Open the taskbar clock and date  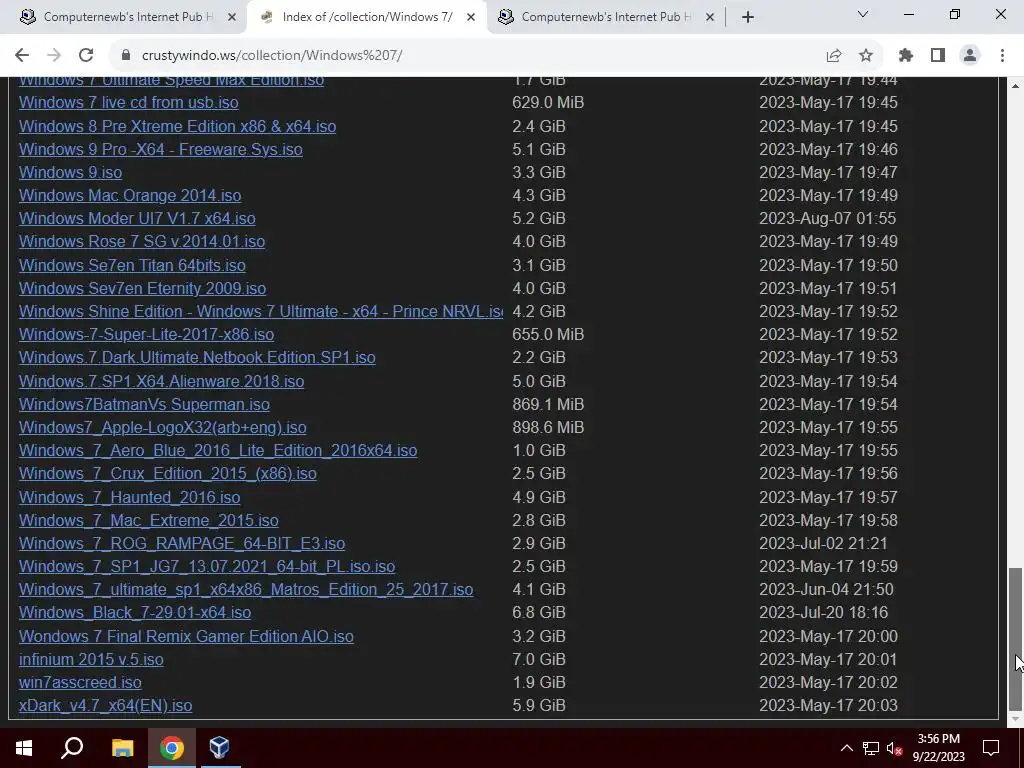tap(938, 748)
